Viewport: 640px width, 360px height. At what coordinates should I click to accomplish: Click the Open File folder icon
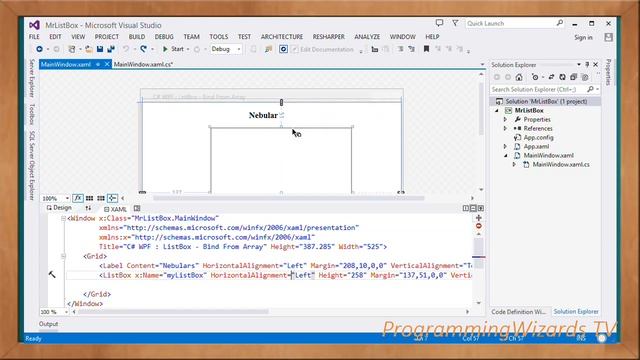pyautogui.click(x=88, y=49)
